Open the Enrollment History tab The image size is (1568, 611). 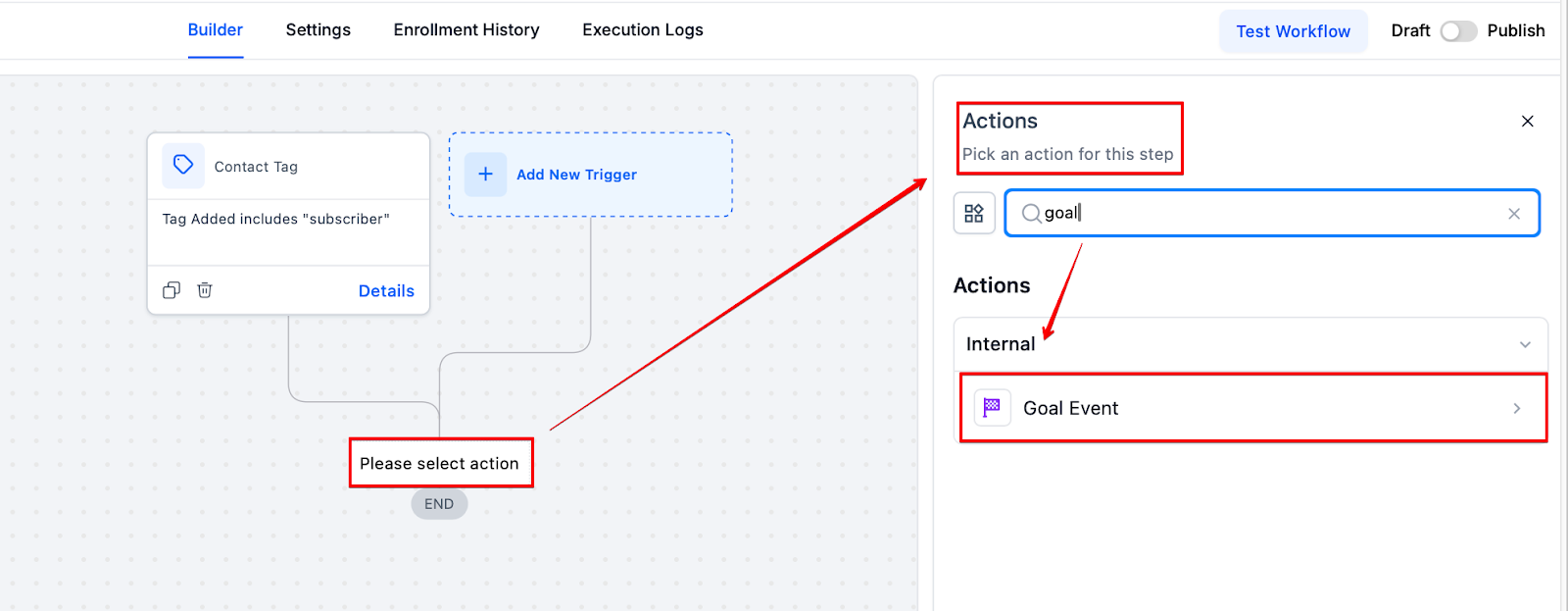(x=466, y=30)
